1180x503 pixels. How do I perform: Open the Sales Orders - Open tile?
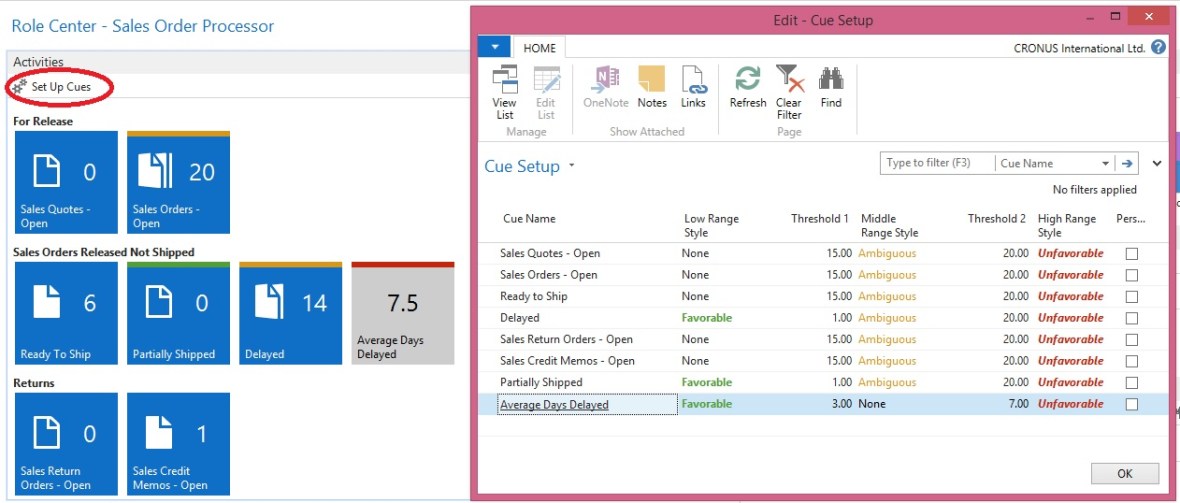tap(178, 183)
